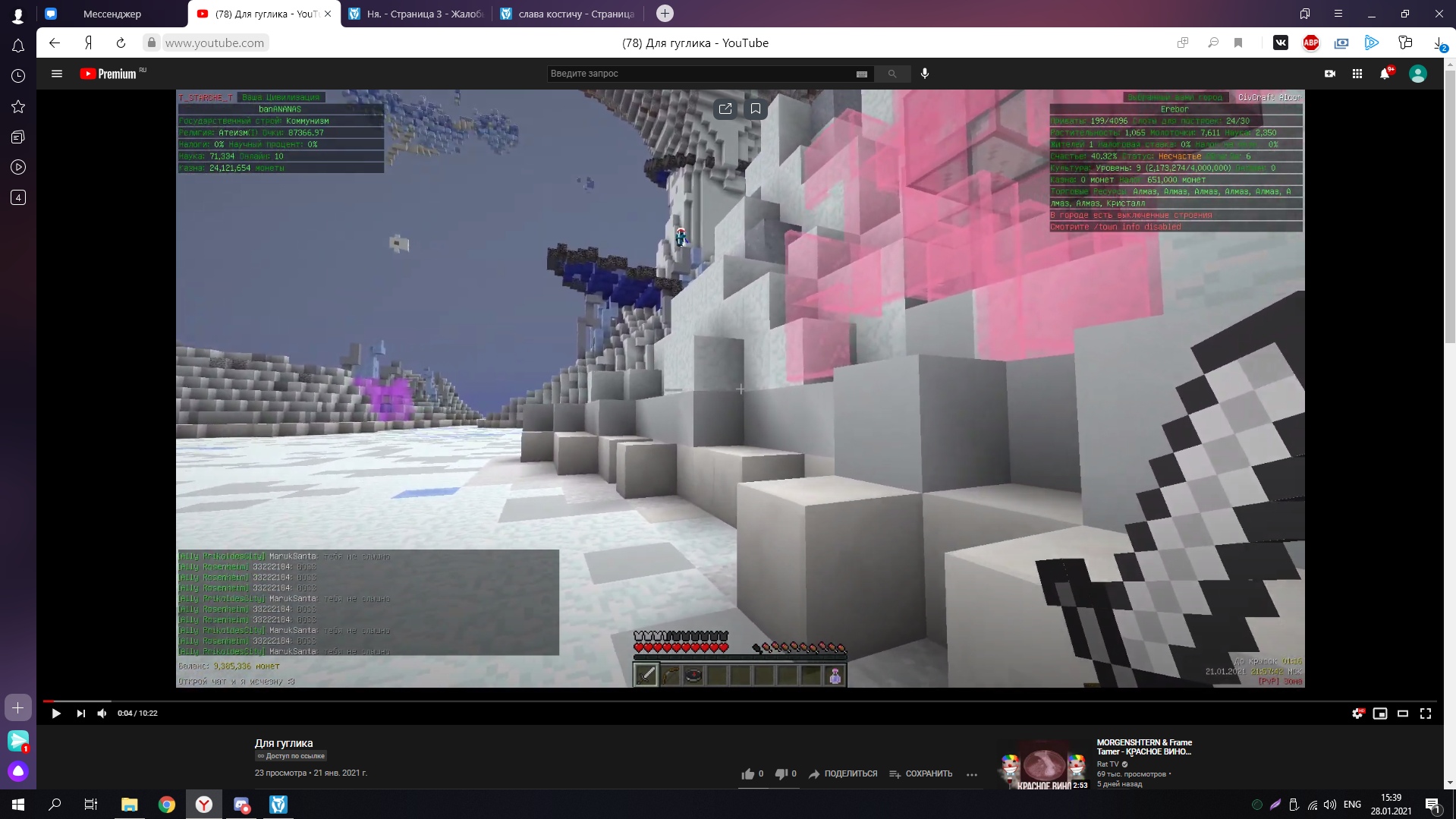This screenshot has height=819, width=1456.
Task: Open more actions three-dot menu
Action: [x=972, y=774]
